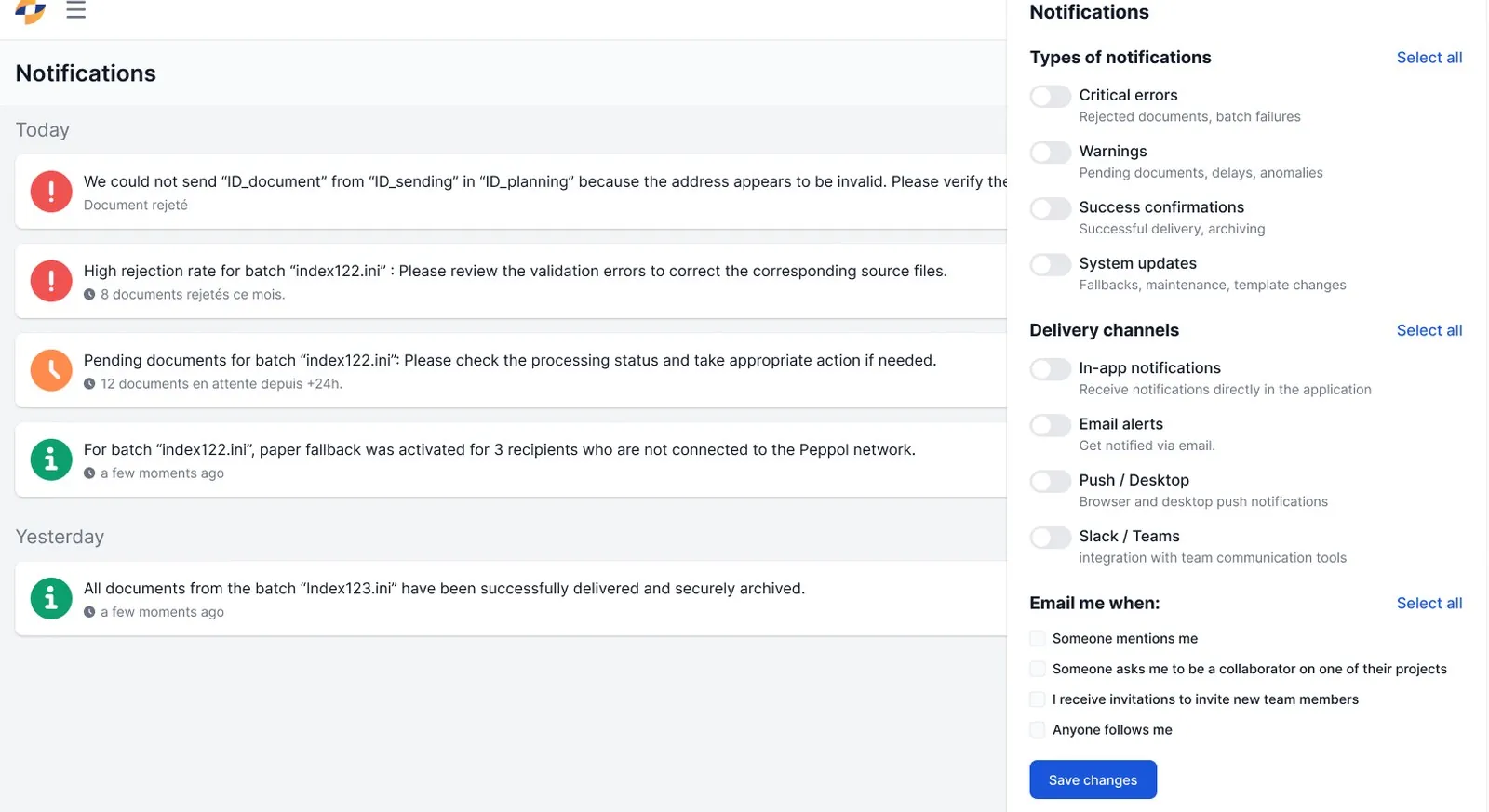This screenshot has width=1489, height=812.
Task: Click clock icon beside 12 documents en attente
Action: point(89,383)
